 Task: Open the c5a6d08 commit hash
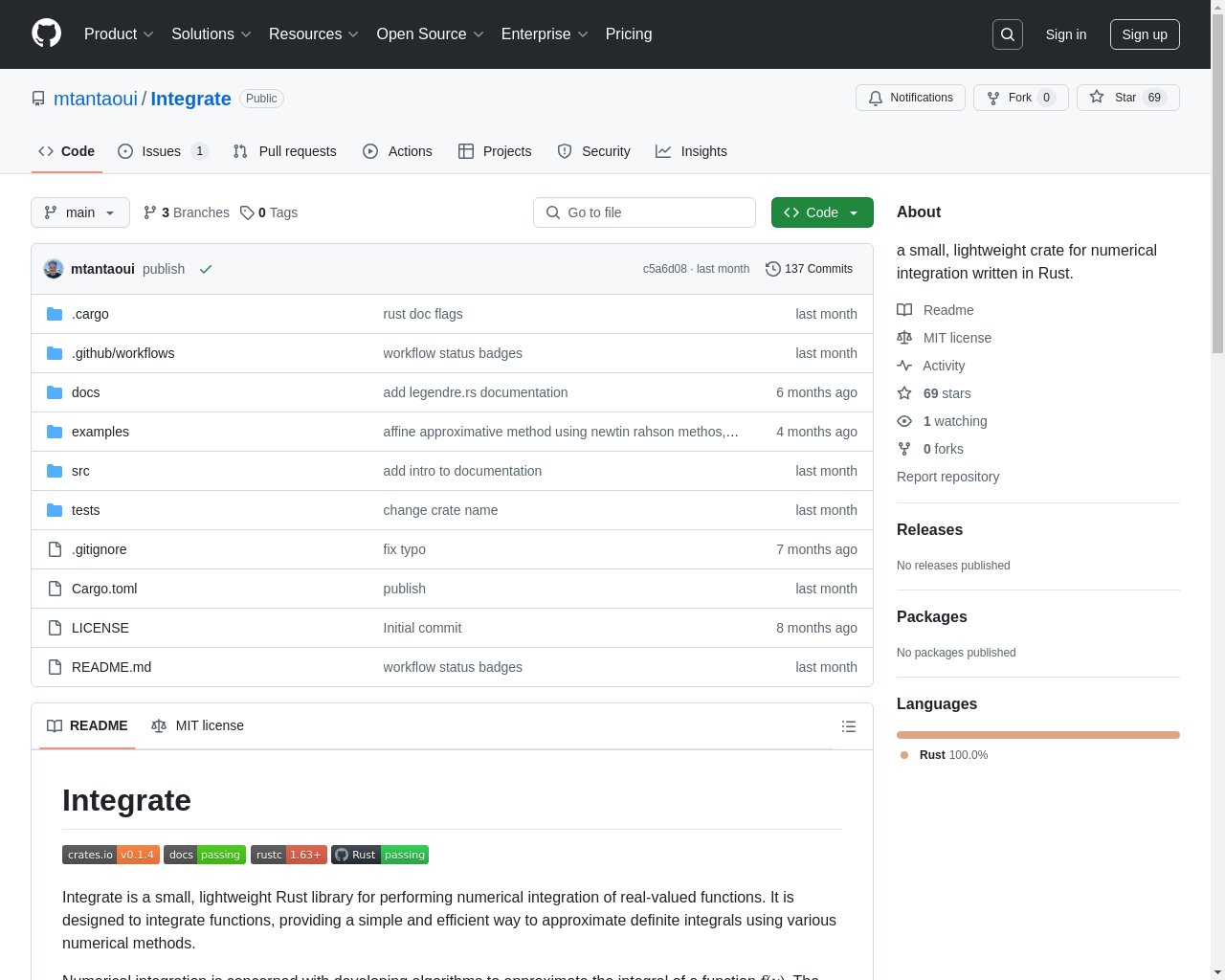[664, 269]
